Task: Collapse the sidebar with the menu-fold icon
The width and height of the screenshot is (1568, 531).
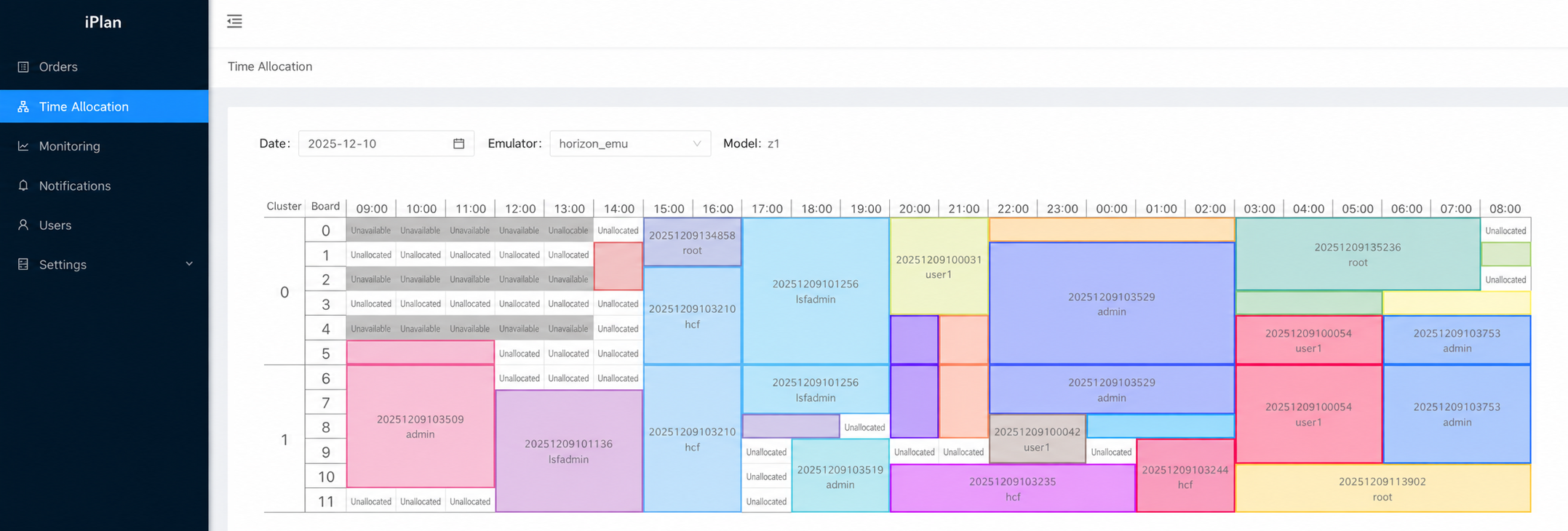Action: coord(234,21)
